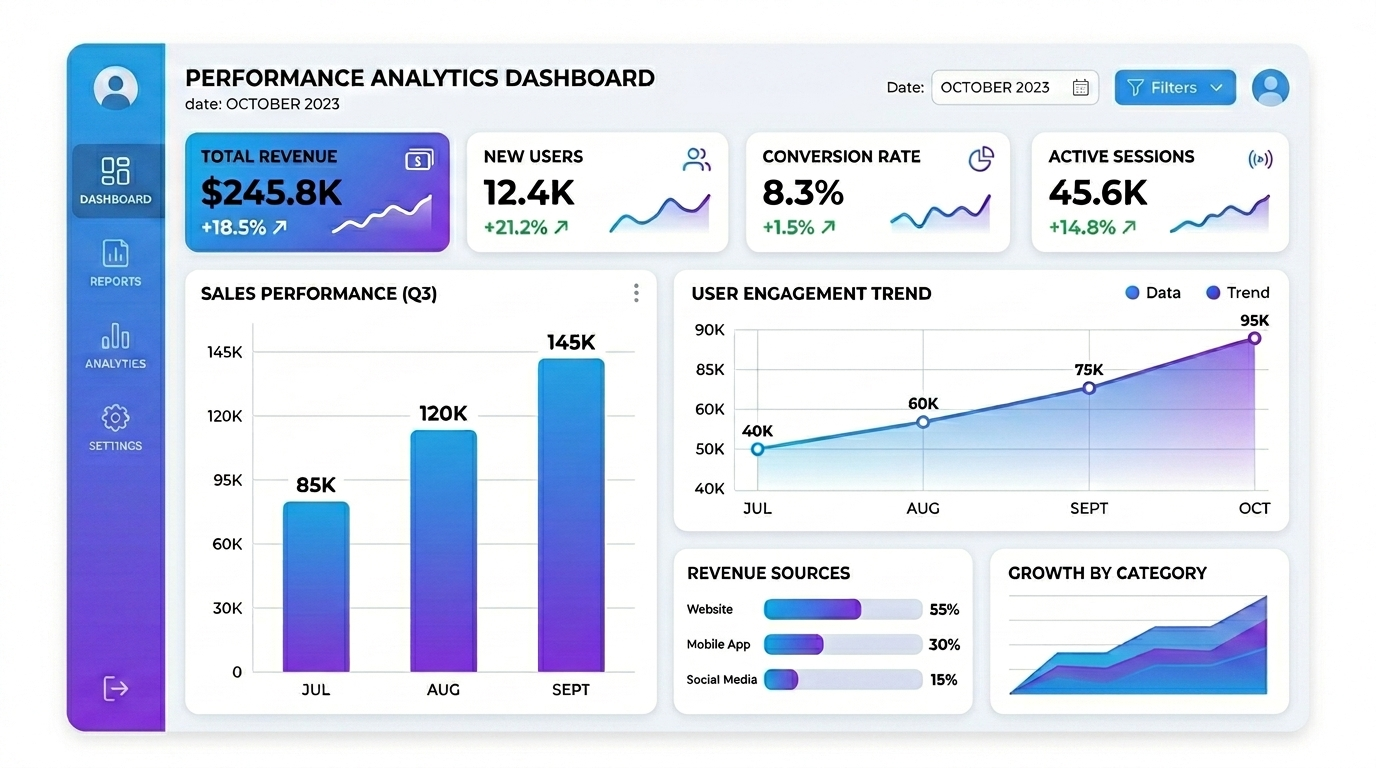Click the Active Sessions sparkline
Screen dimensions: 1376x768
[x=1219, y=213]
